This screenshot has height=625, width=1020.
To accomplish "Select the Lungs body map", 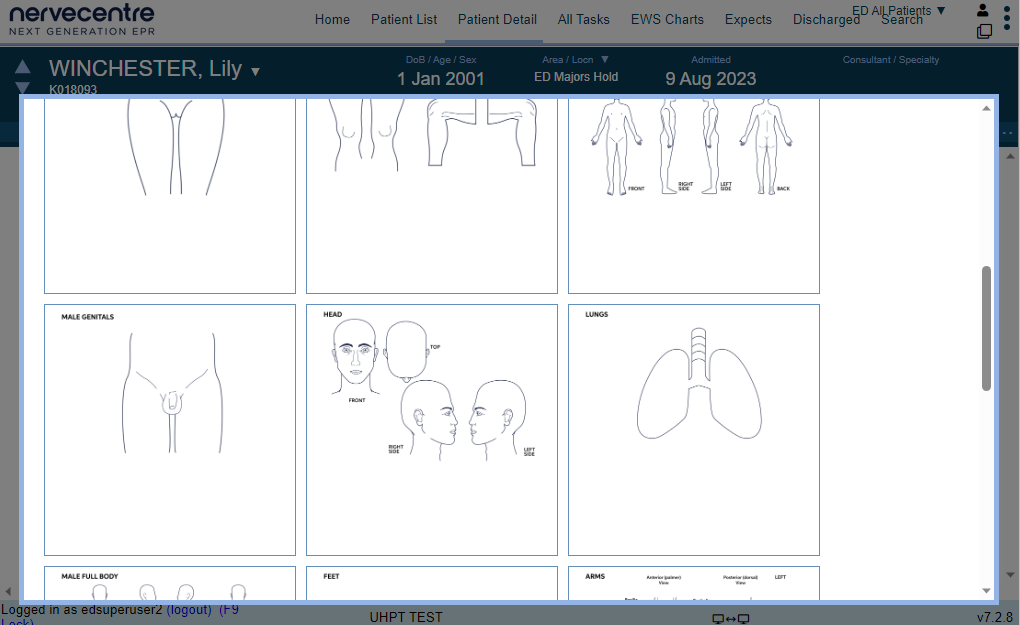I will click(x=693, y=430).
